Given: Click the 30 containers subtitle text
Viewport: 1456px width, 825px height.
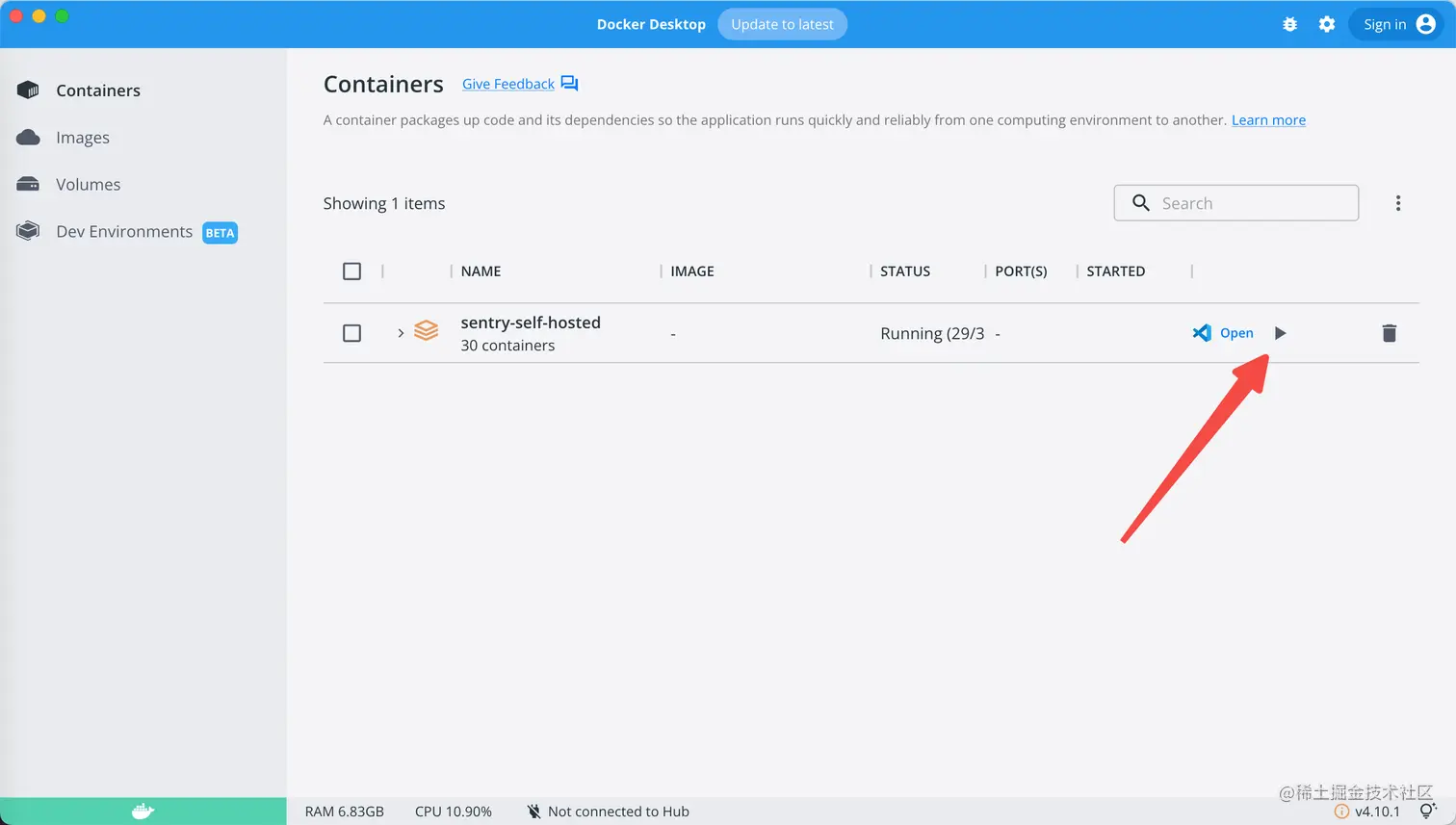Looking at the screenshot, I should point(507,346).
